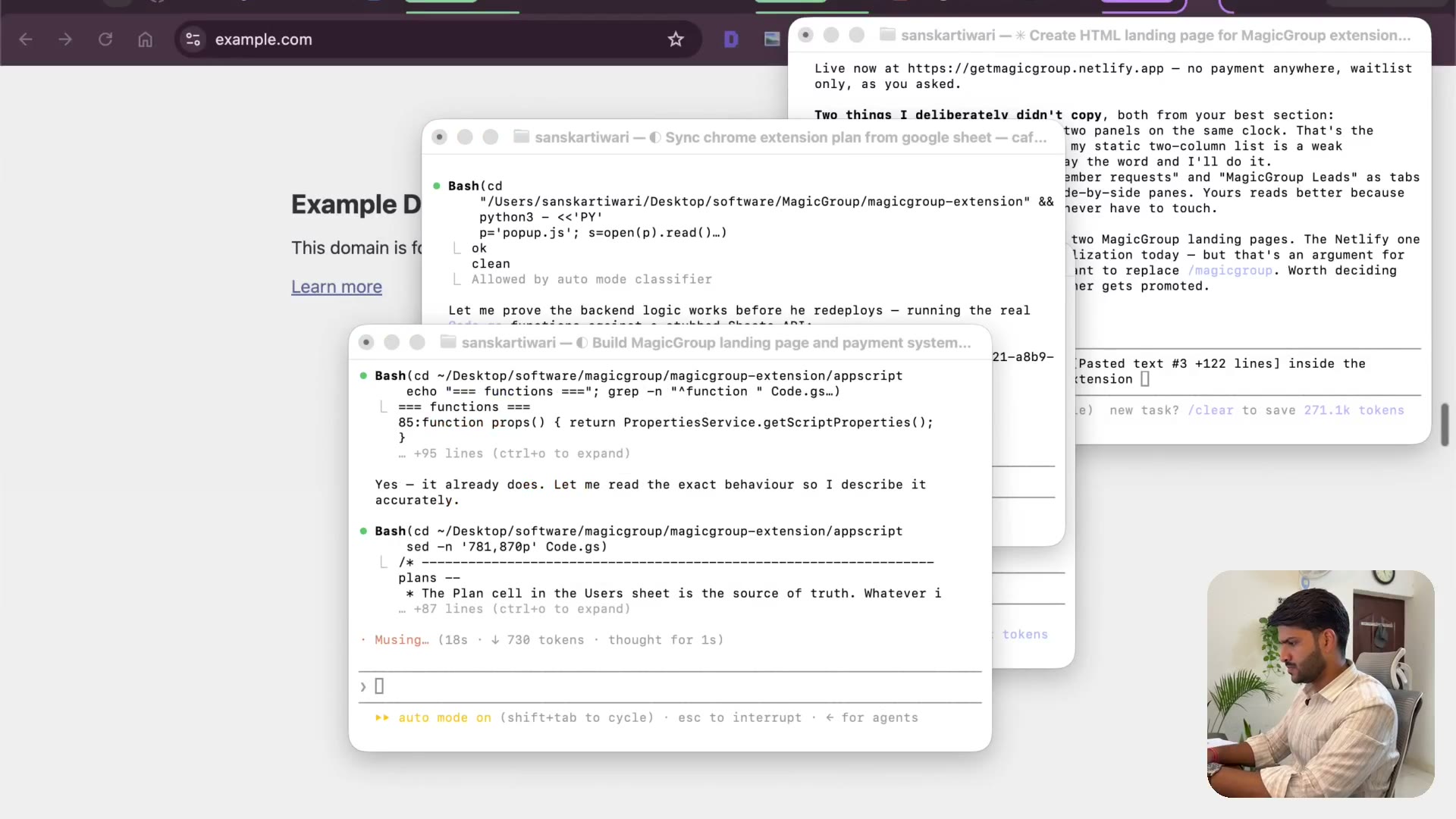
Task: Click the green dot beside the Bash sed command
Action: point(363,531)
